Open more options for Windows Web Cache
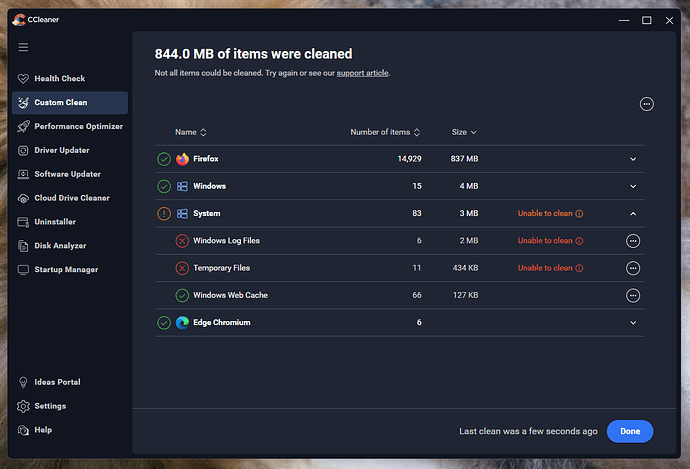 tap(632, 295)
